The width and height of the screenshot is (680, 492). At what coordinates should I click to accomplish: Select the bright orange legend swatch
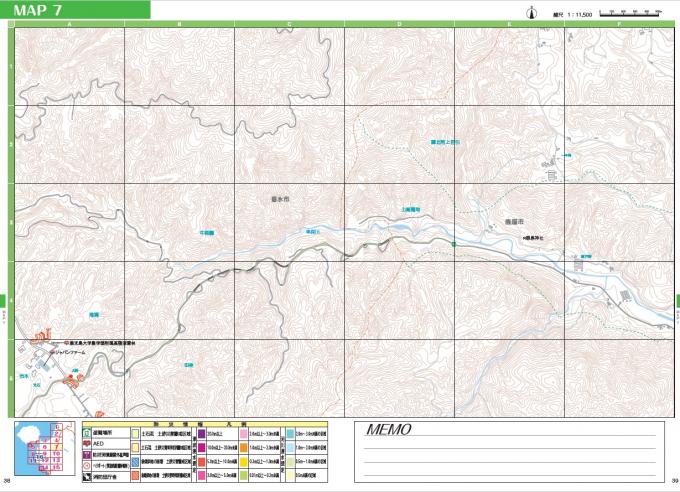pyautogui.click(x=243, y=447)
